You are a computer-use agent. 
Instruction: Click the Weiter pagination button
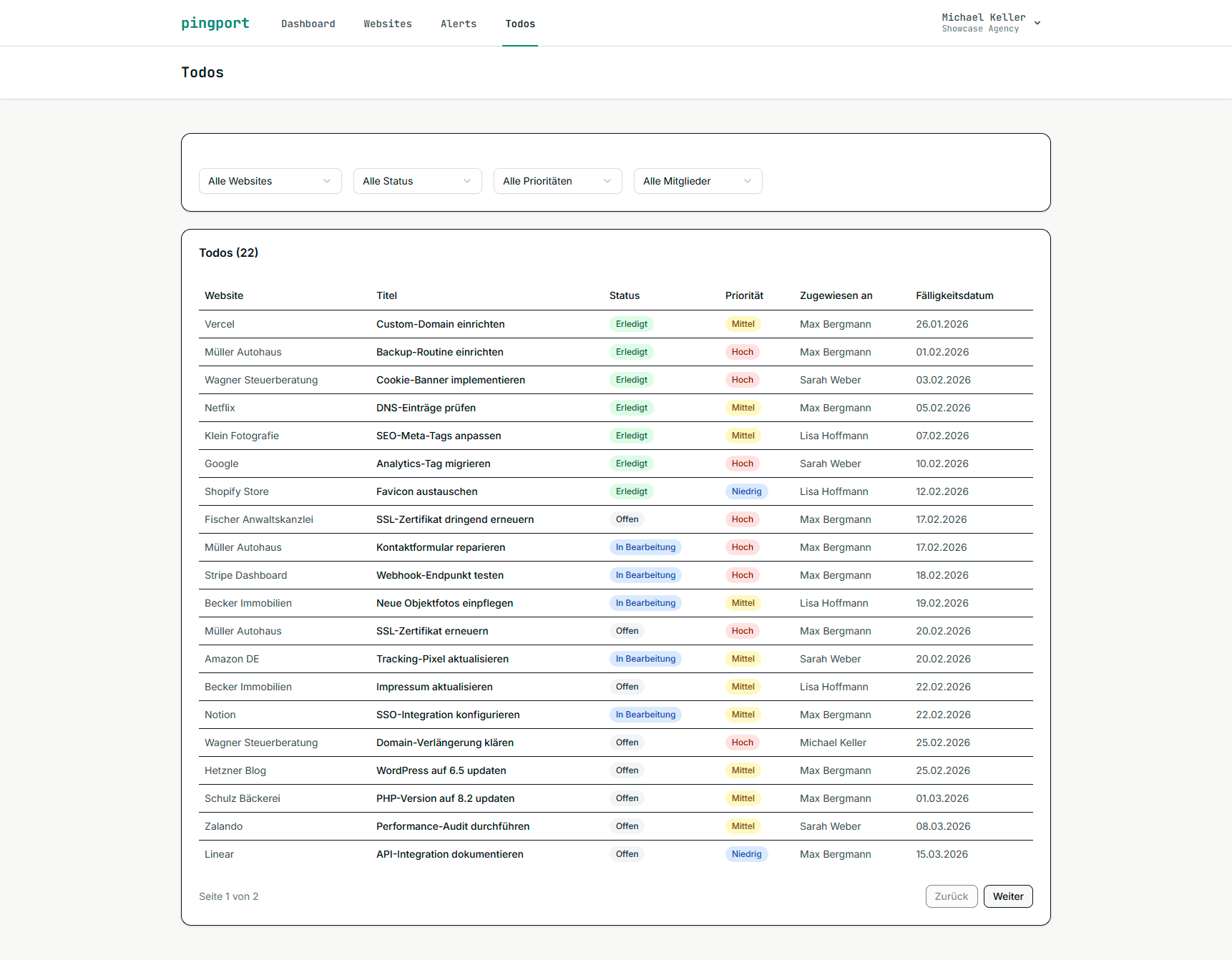point(1008,896)
